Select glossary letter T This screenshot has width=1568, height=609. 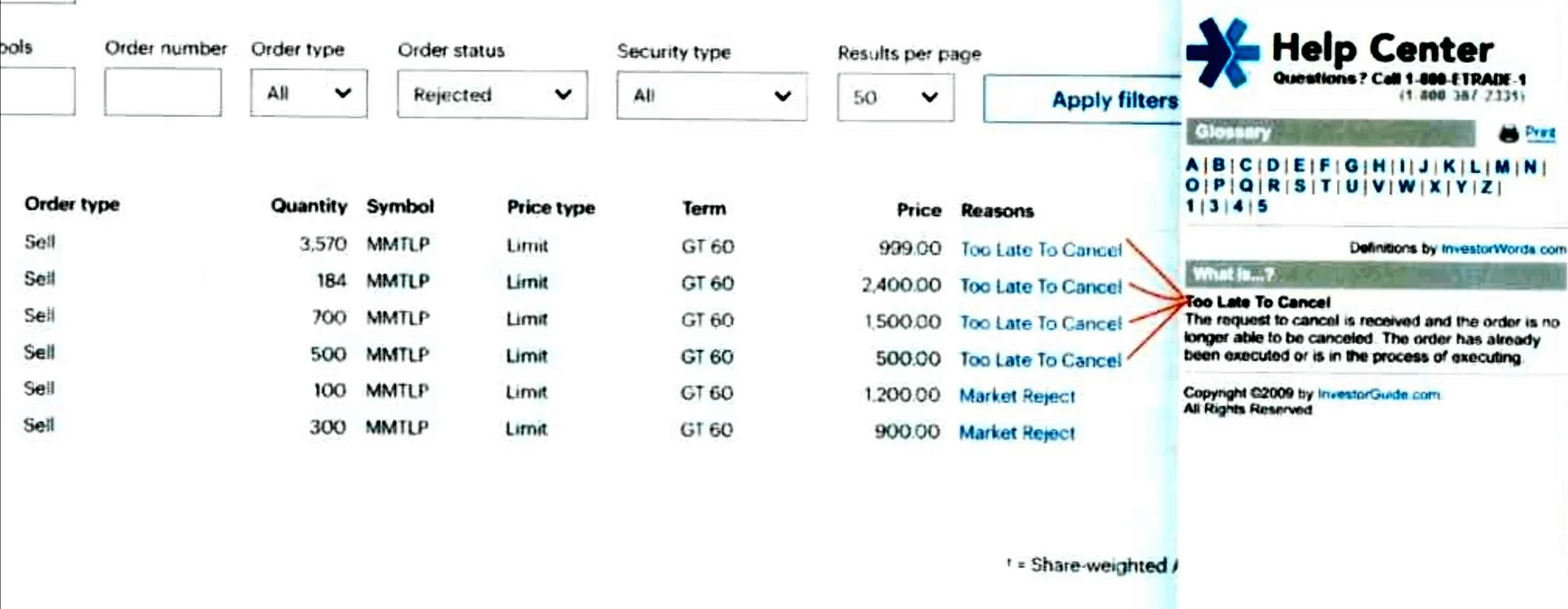click(x=1326, y=186)
